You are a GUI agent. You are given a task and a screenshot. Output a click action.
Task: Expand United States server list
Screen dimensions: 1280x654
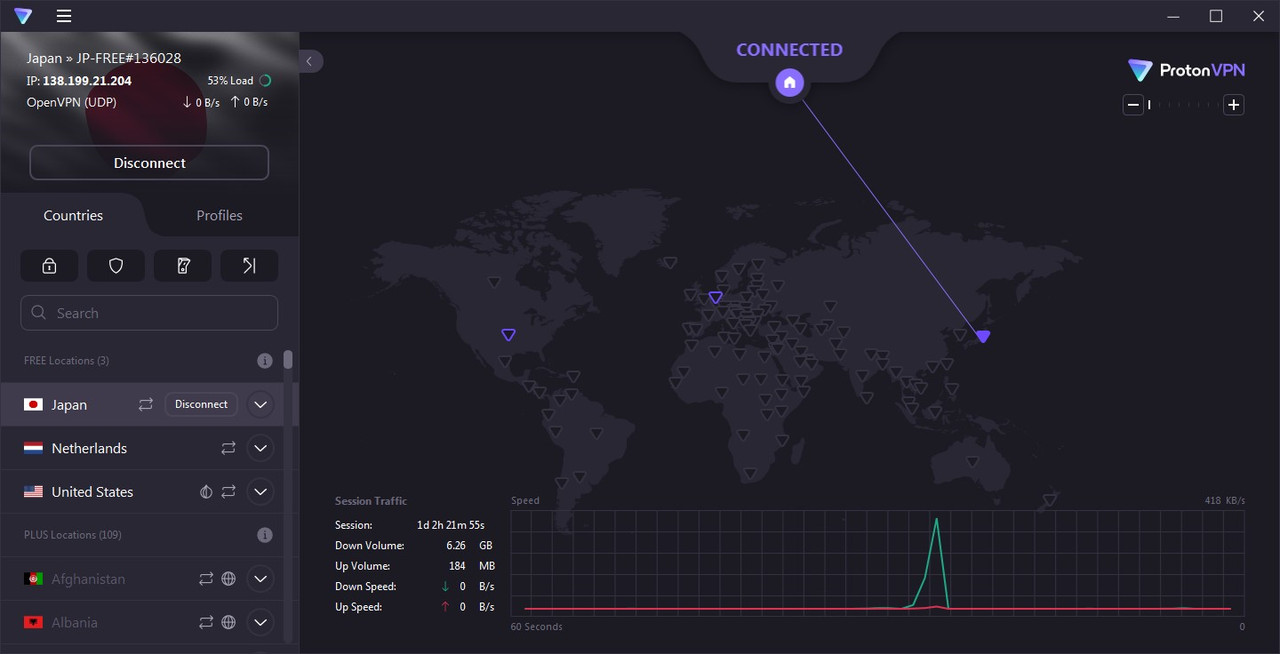[260, 492]
